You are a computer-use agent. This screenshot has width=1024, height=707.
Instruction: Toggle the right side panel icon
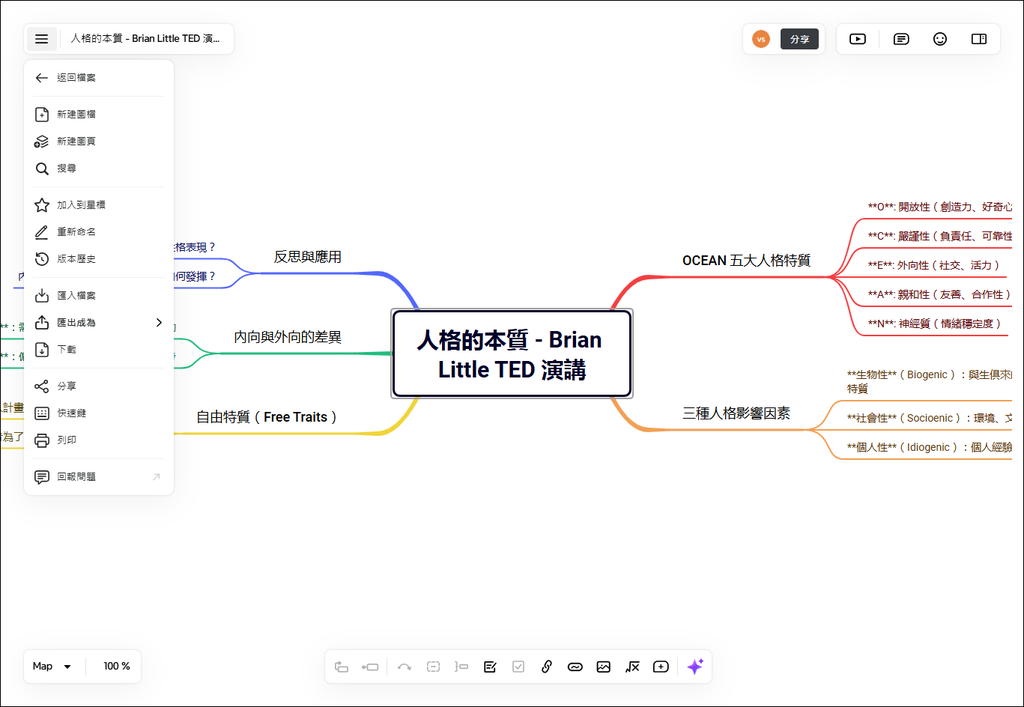(x=978, y=39)
